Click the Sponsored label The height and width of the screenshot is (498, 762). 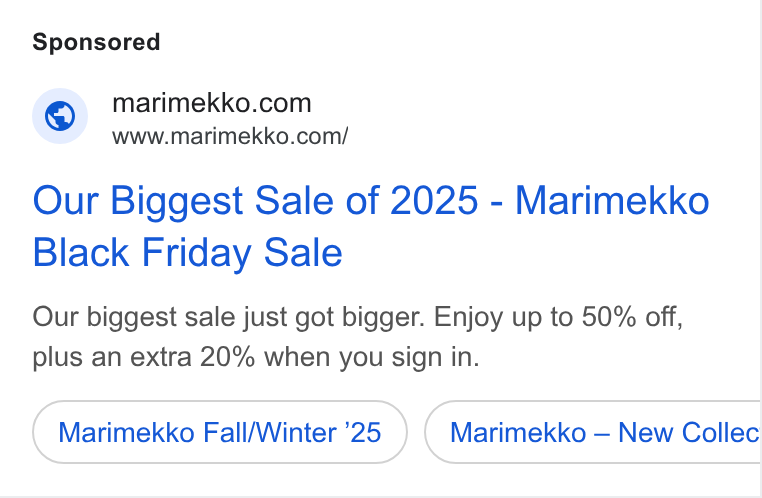coord(96,42)
